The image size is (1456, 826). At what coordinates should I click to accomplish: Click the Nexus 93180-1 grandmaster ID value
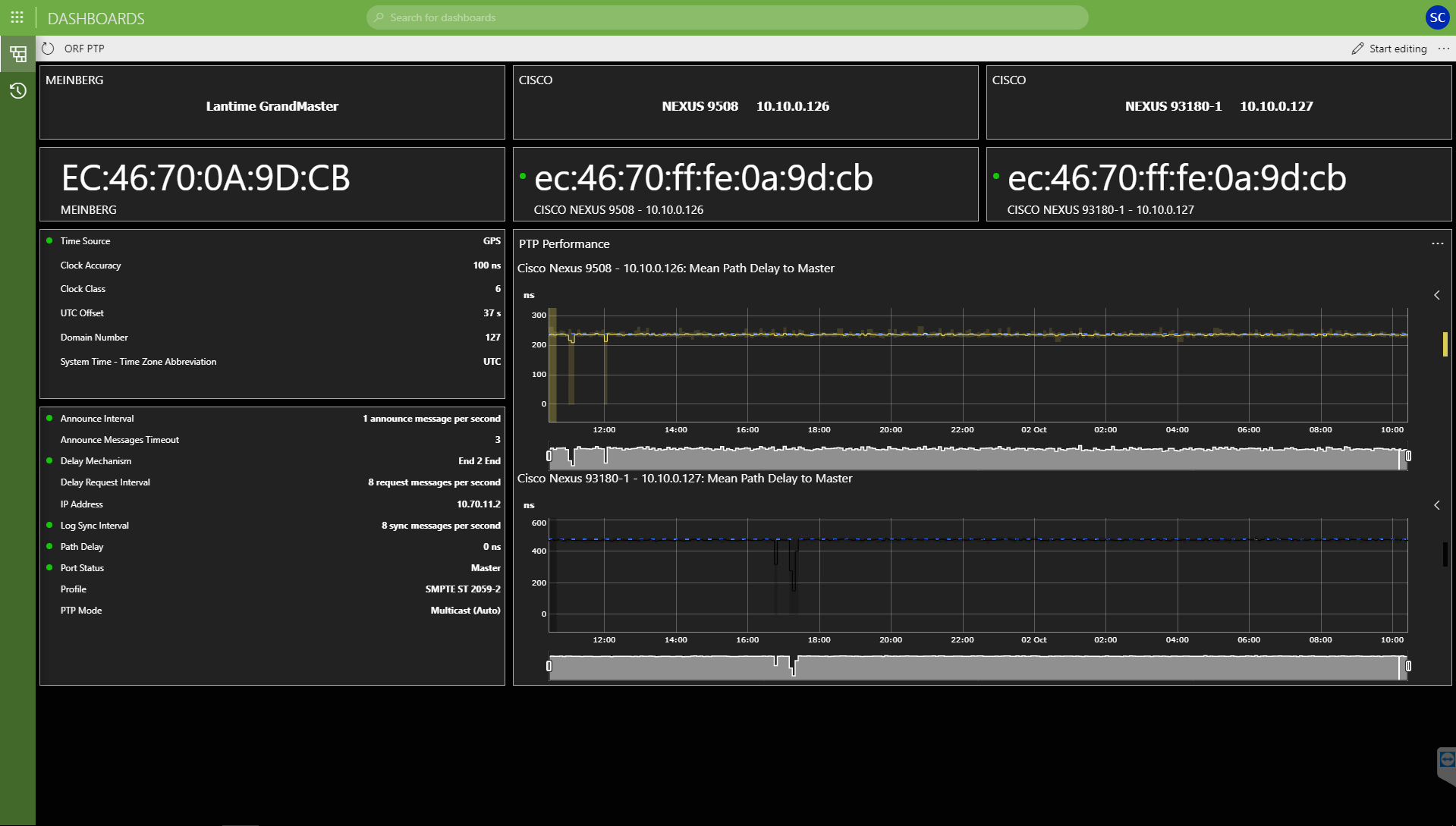1177,178
